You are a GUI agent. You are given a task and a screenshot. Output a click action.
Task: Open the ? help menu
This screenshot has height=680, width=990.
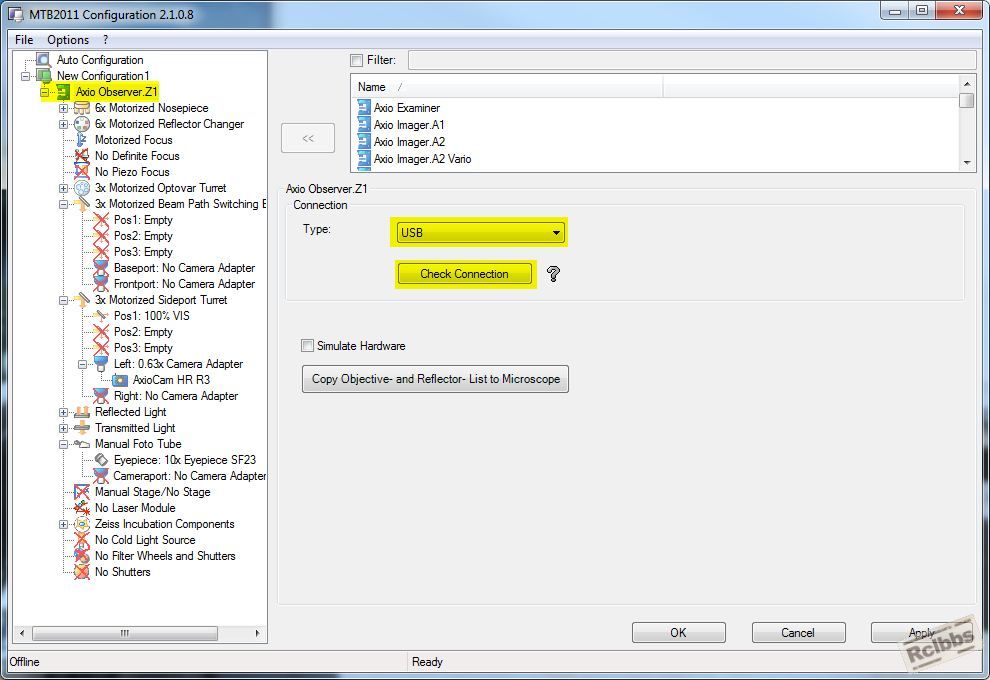click(x=105, y=40)
